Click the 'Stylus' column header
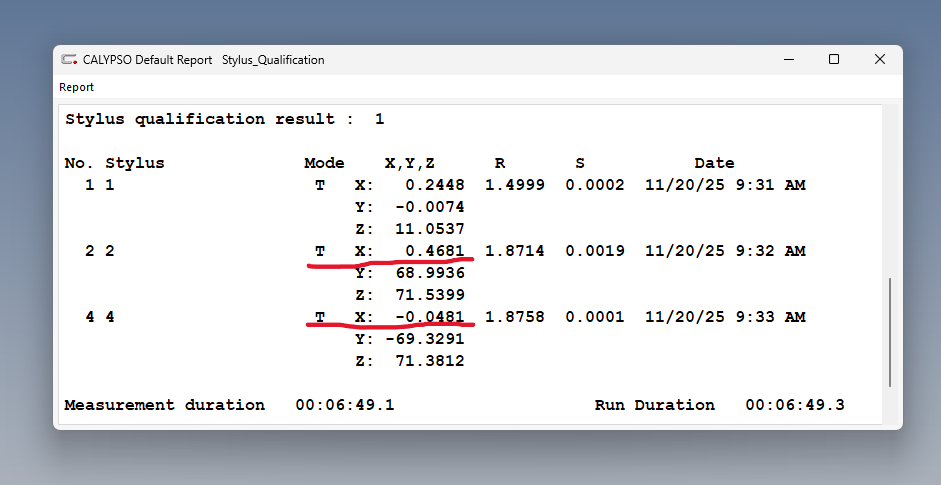Screen dimensions: 941x485 [134, 163]
